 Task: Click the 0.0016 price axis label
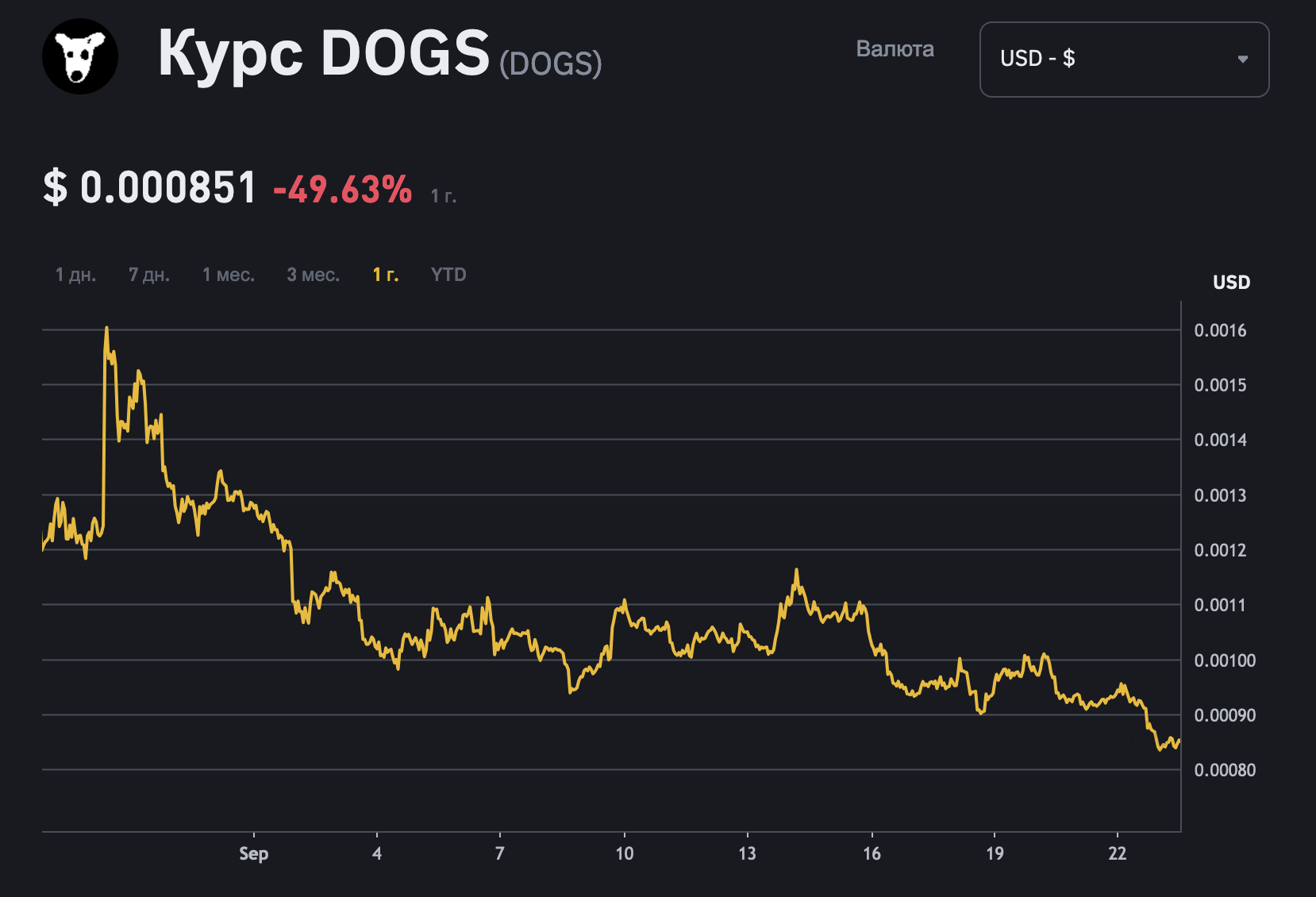click(x=1220, y=330)
